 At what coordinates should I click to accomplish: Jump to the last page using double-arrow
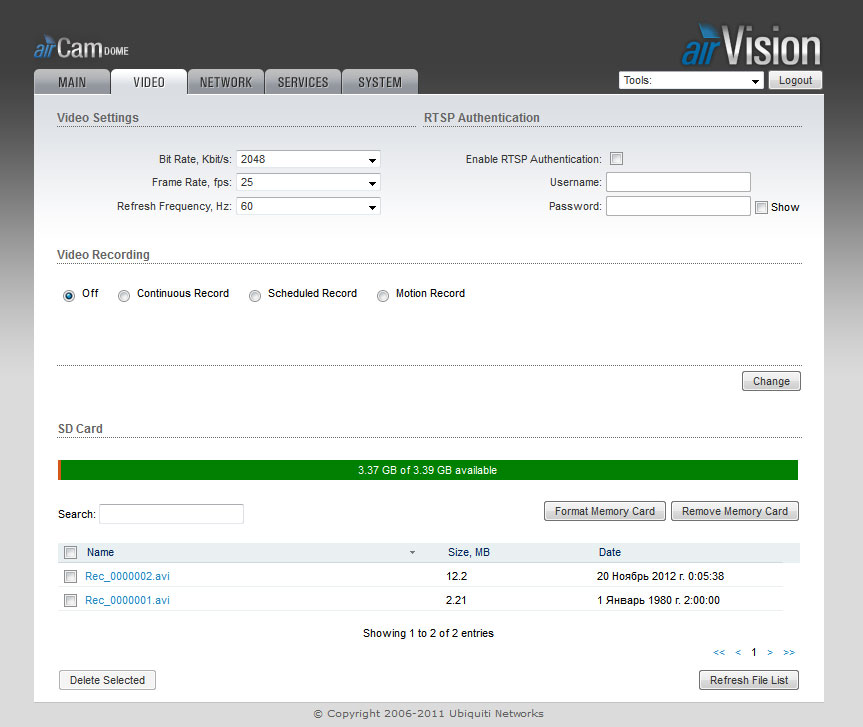point(789,652)
